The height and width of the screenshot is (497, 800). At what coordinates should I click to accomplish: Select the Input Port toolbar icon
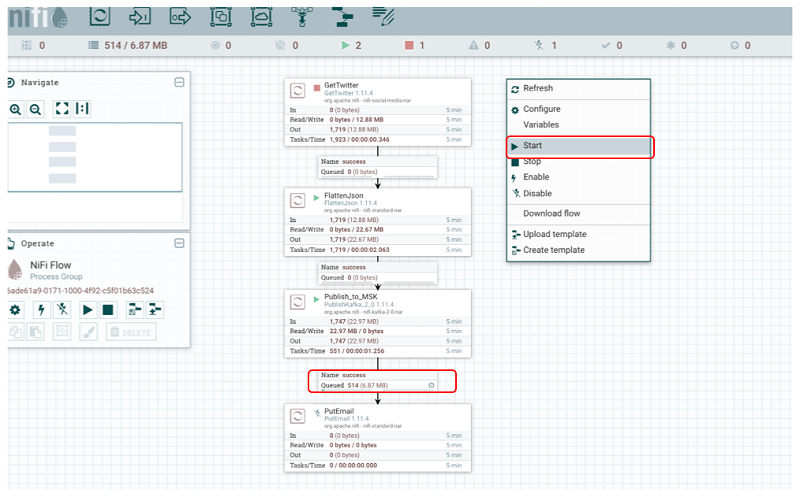pyautogui.click(x=140, y=17)
